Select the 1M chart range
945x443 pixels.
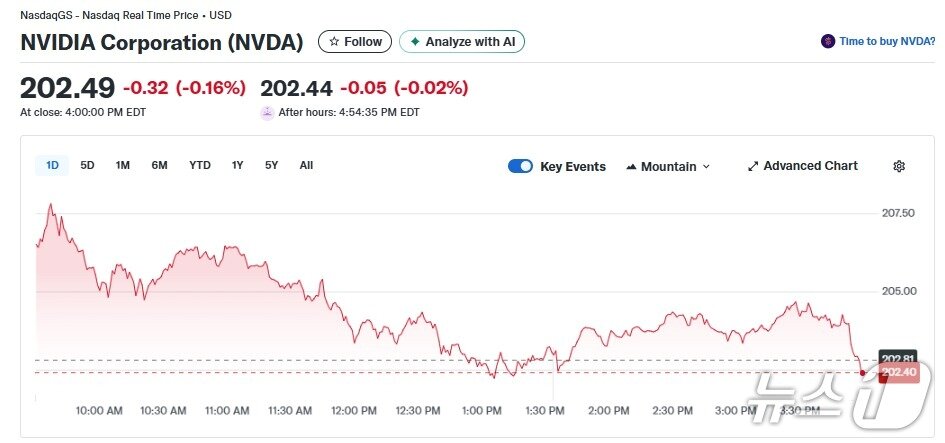point(122,166)
